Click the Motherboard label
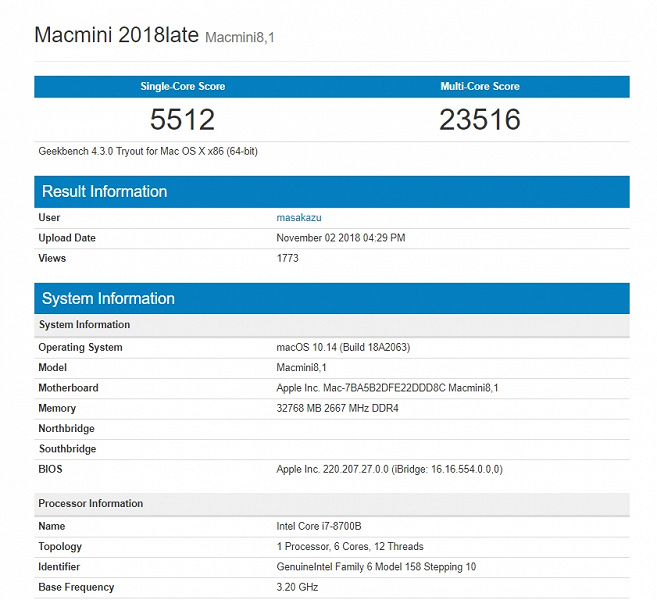The width and height of the screenshot is (657, 600). click(x=68, y=388)
